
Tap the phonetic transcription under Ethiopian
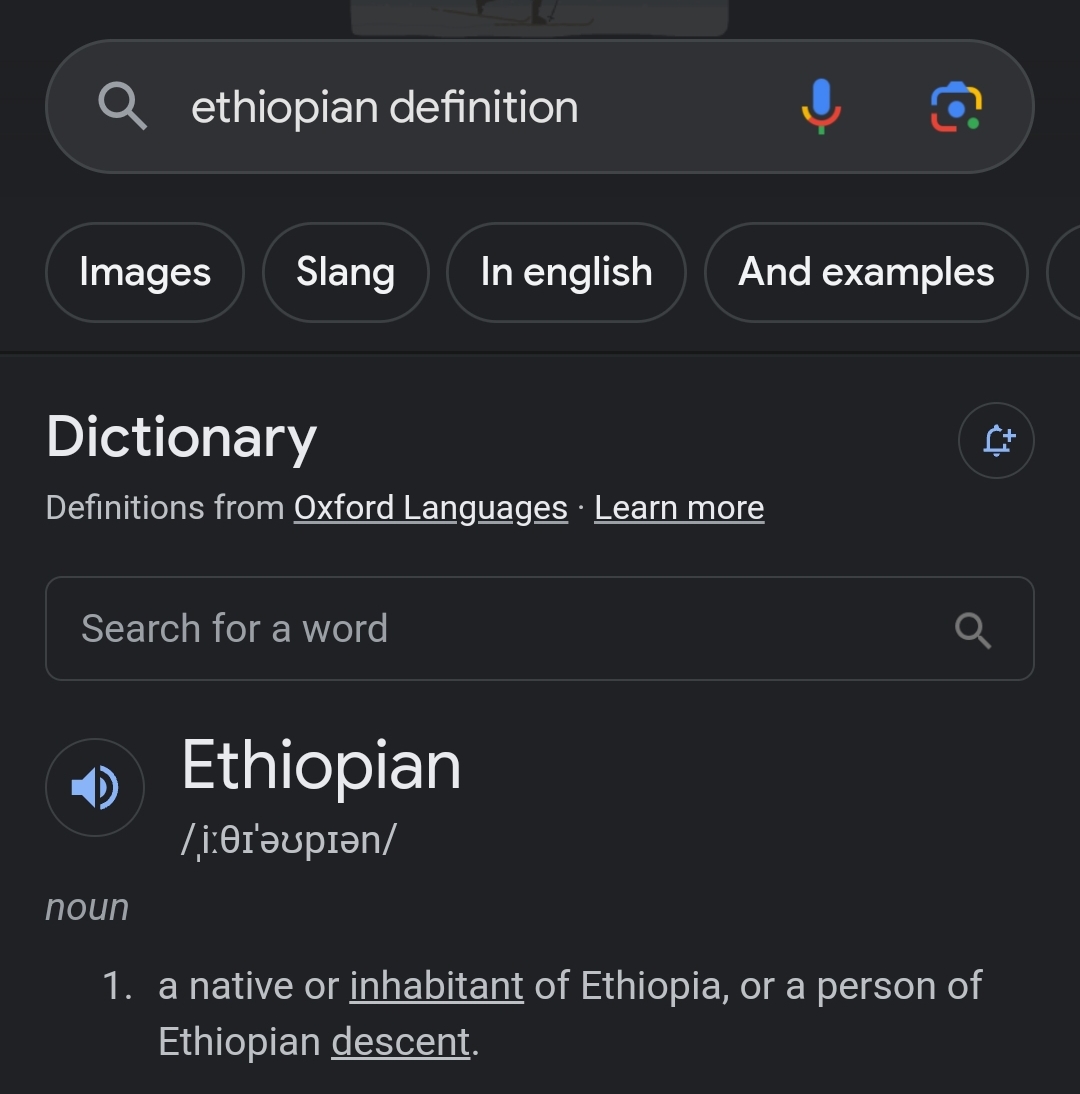coord(288,839)
